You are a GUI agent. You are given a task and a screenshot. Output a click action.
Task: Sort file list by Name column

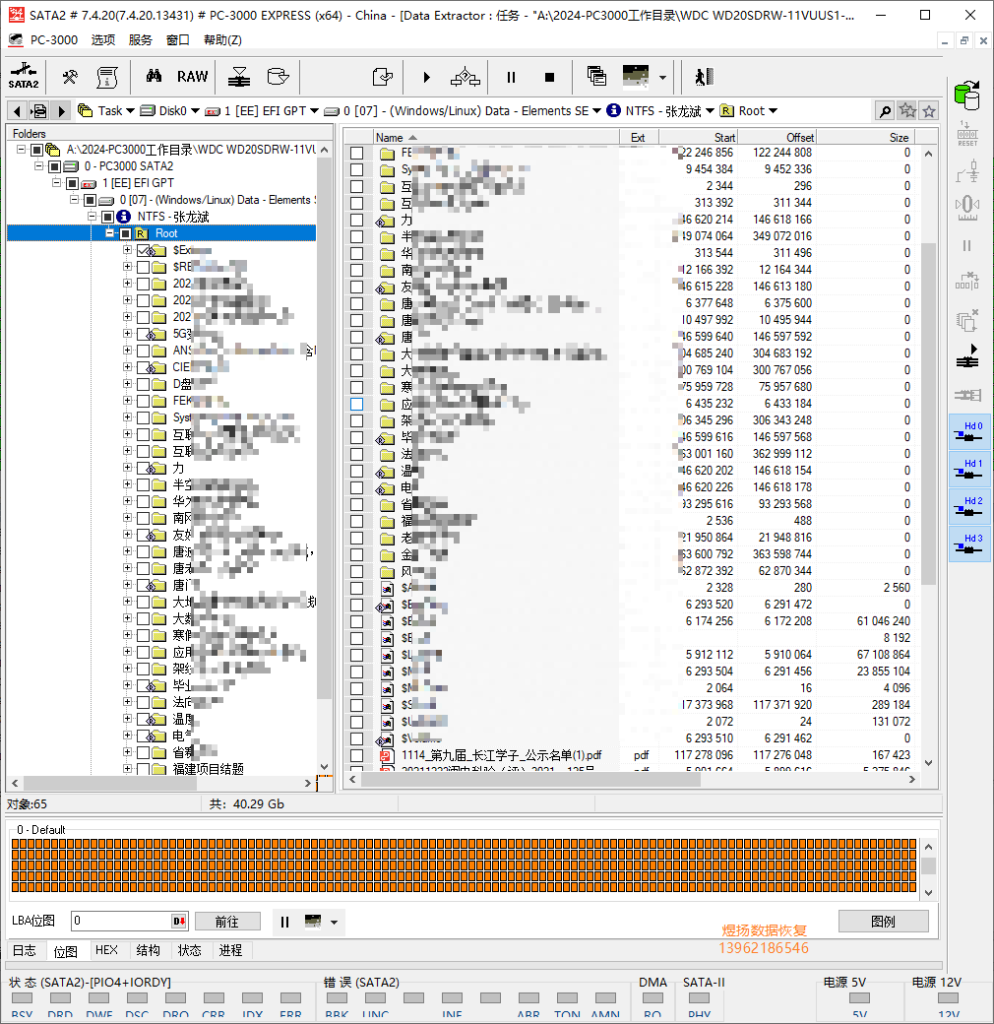[496, 137]
